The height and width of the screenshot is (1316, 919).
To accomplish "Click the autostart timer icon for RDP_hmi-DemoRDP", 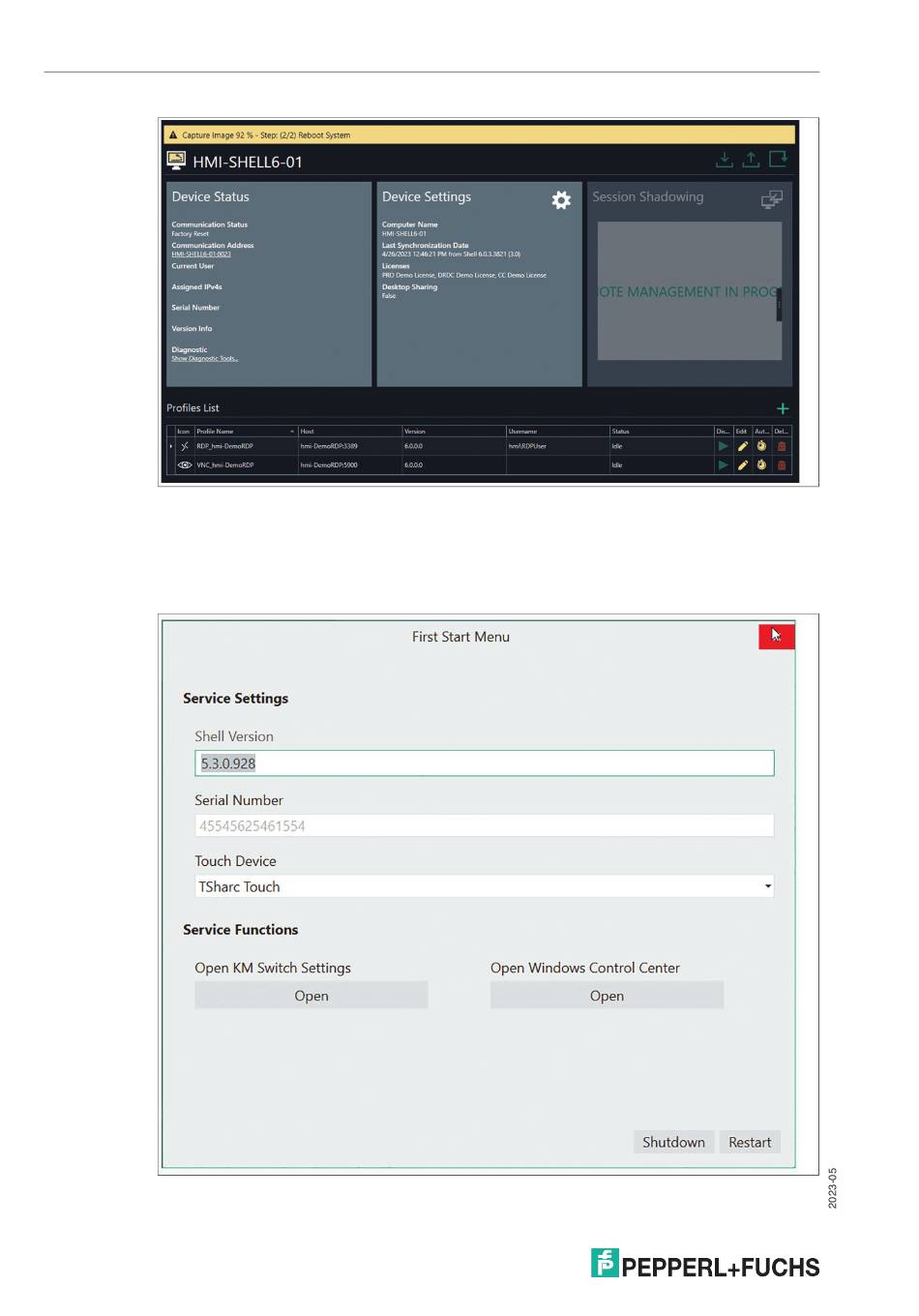I will pos(762,446).
